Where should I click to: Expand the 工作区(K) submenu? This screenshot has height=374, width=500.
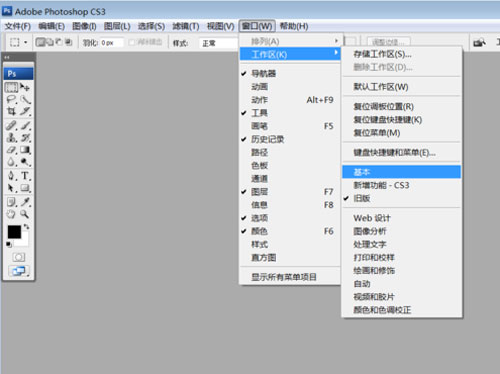[290, 54]
